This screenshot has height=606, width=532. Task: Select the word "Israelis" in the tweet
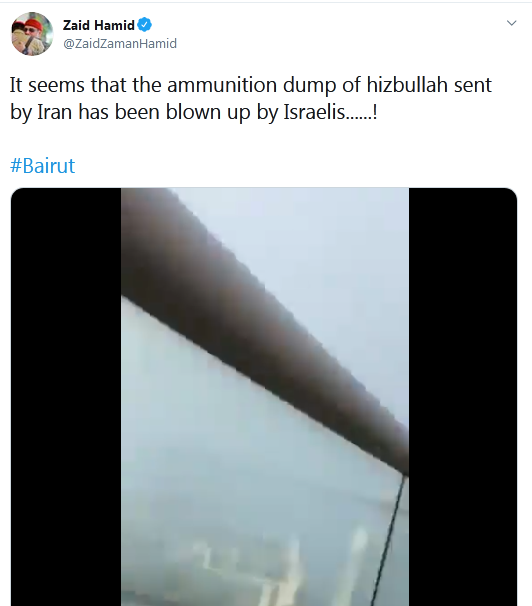314,112
